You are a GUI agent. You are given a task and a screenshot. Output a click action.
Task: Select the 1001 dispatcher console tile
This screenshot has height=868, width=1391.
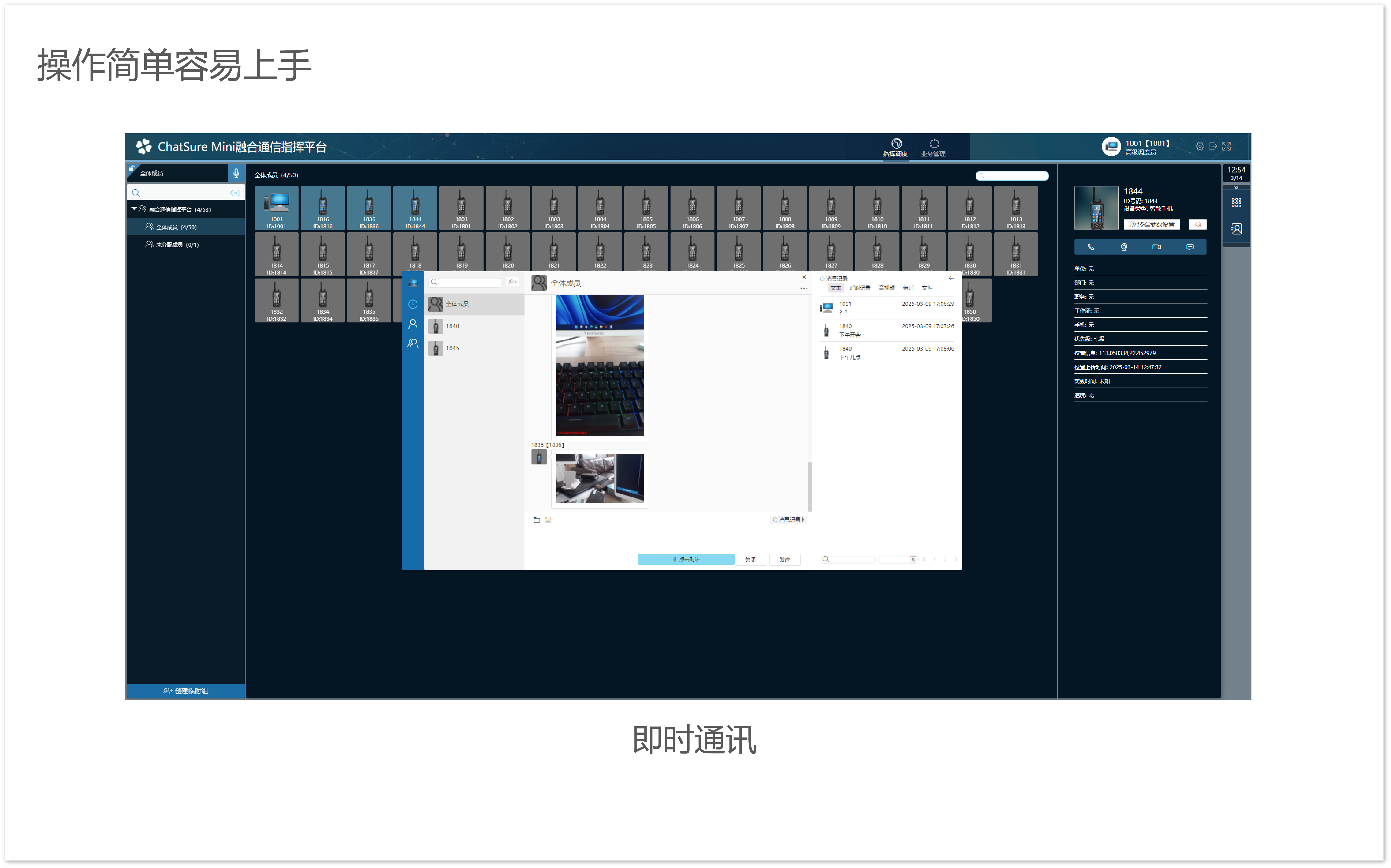[277, 209]
